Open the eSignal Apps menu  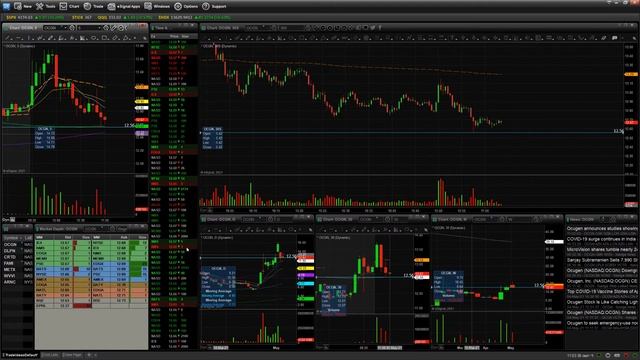pyautogui.click(x=124, y=6)
